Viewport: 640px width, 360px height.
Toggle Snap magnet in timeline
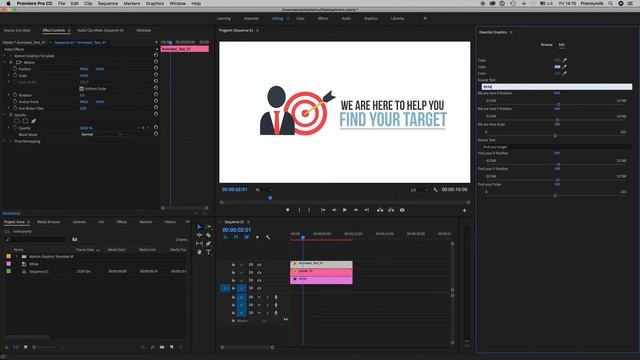(236, 237)
